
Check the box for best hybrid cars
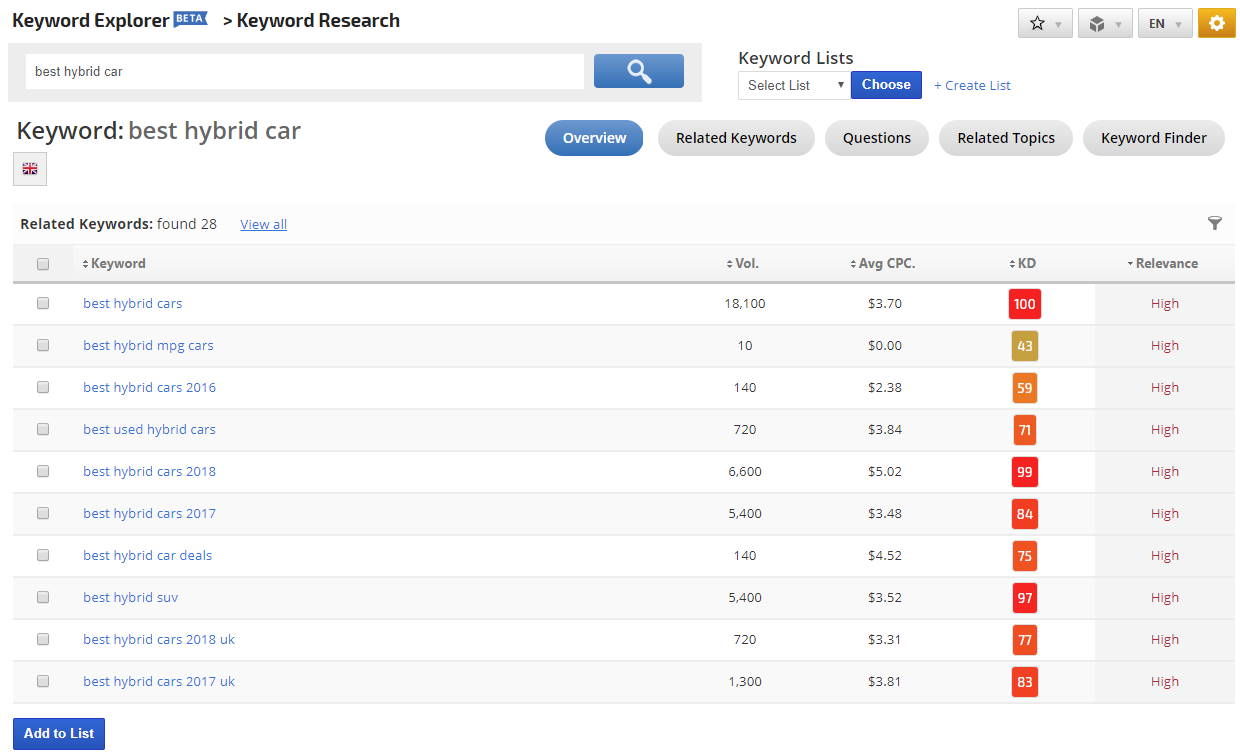tap(43, 303)
